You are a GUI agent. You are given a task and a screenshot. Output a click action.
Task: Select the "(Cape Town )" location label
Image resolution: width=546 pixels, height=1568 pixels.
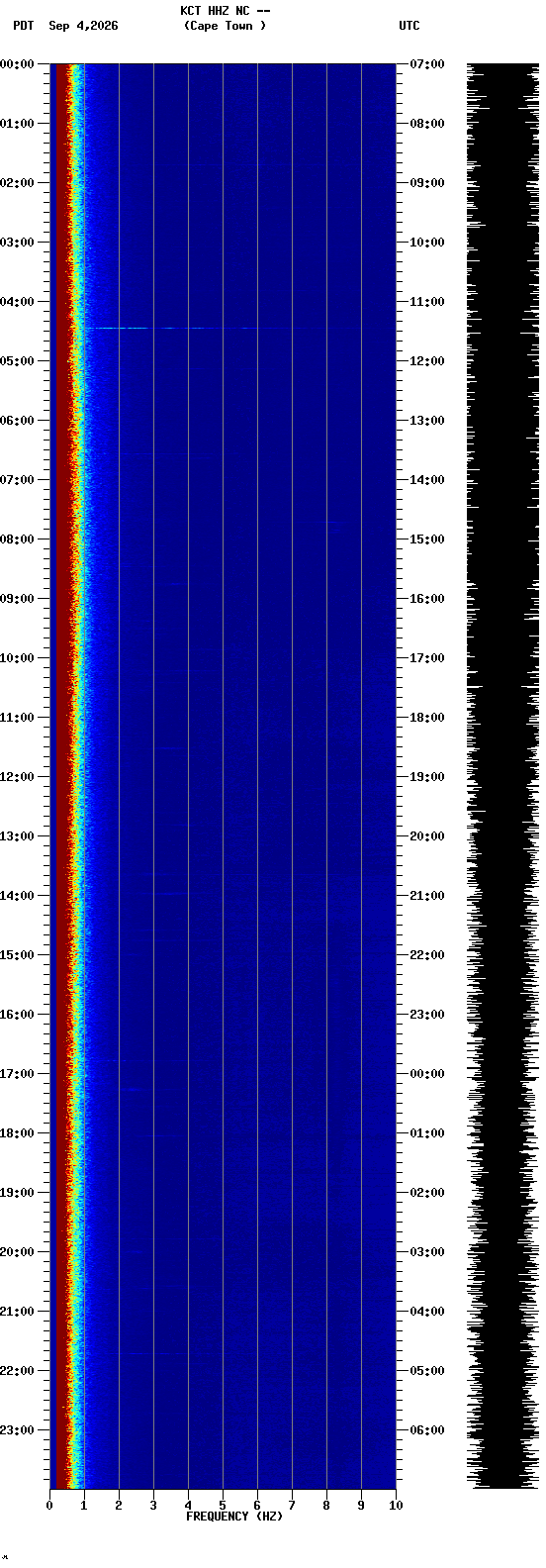(x=225, y=26)
